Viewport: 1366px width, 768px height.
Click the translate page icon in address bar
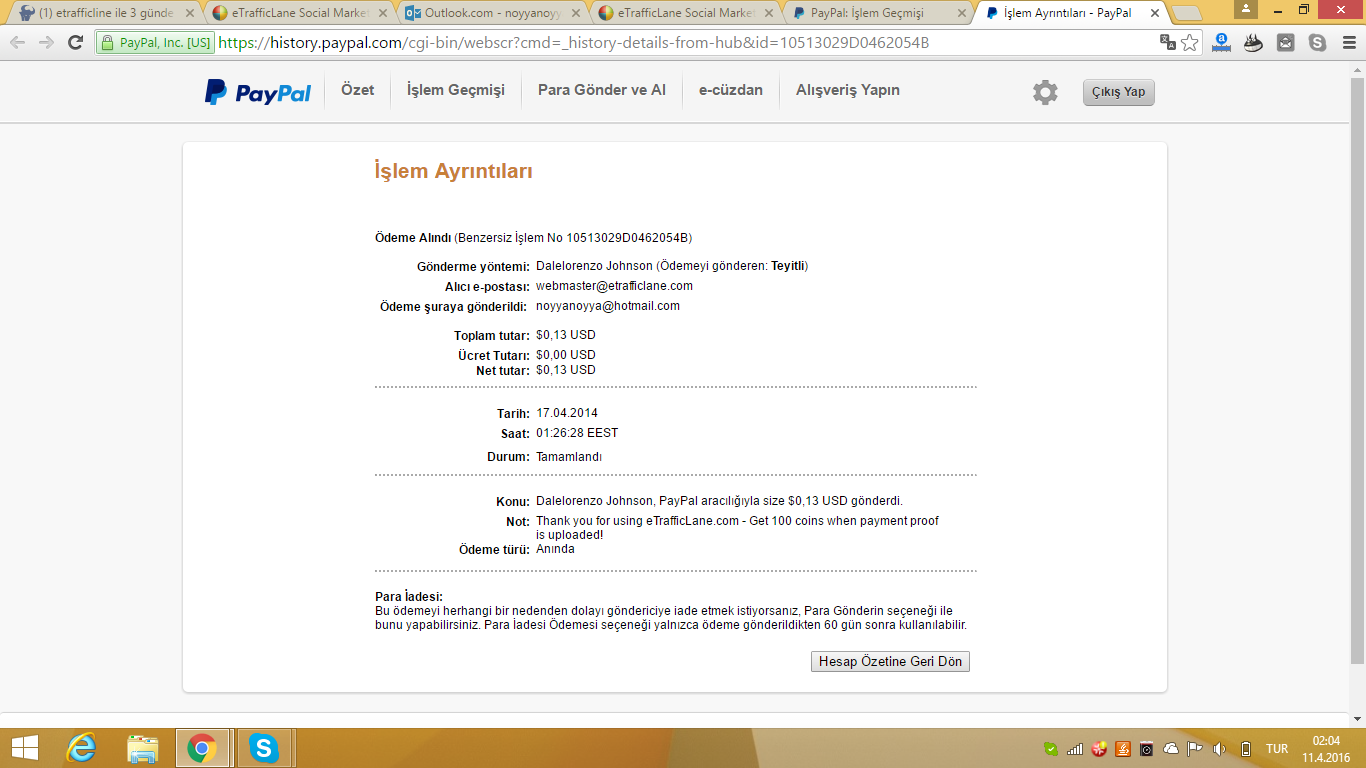pyautogui.click(x=1167, y=43)
